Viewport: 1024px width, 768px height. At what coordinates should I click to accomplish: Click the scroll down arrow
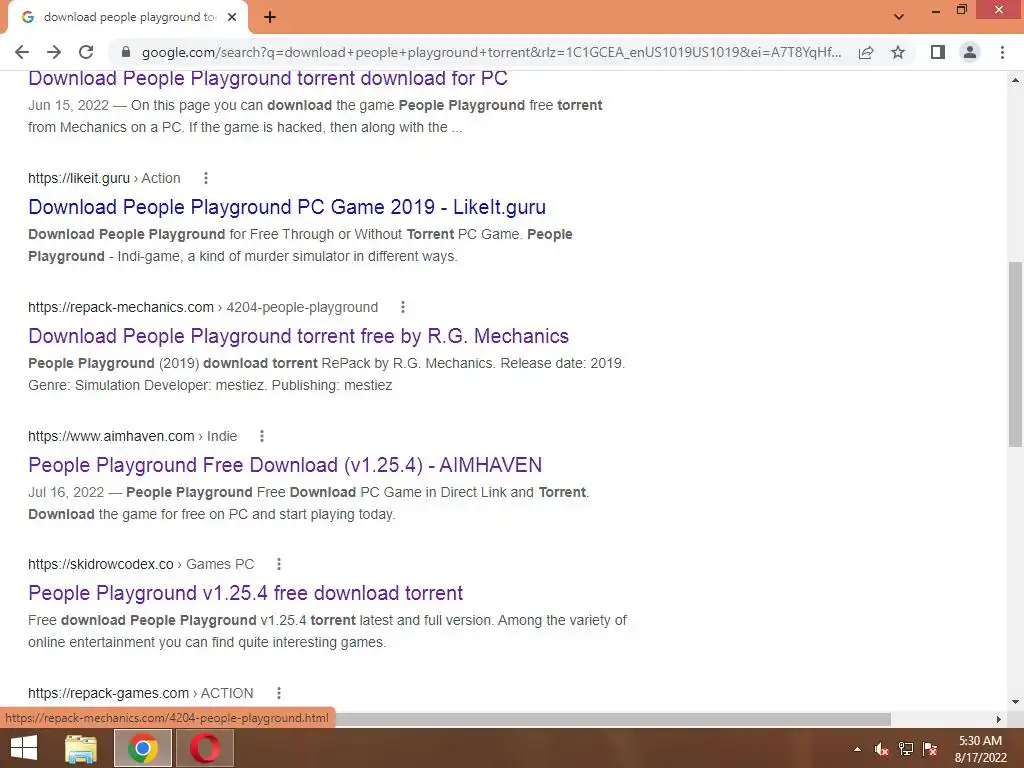[x=1015, y=702]
